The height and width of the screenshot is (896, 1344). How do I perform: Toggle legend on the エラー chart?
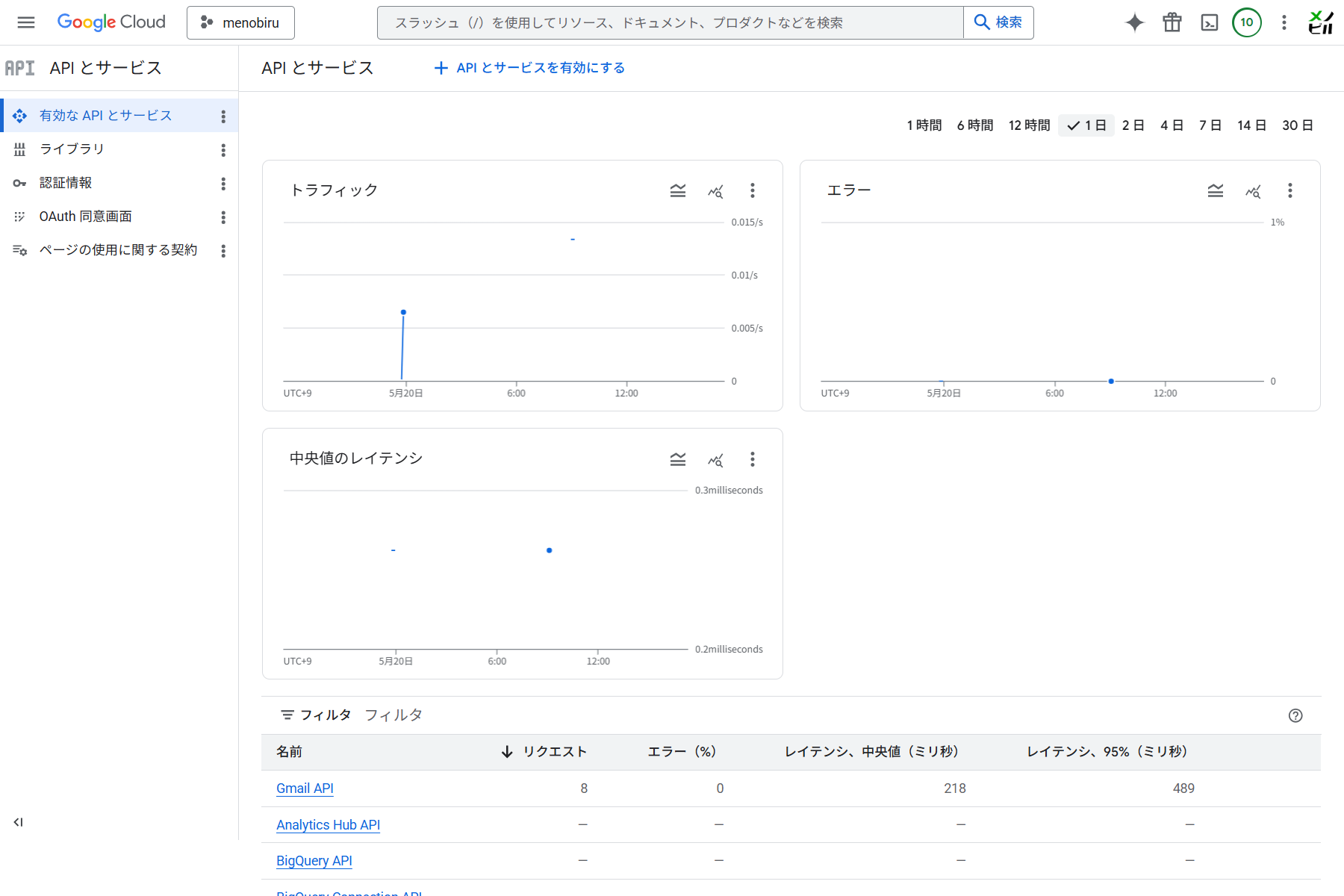pos(1216,191)
